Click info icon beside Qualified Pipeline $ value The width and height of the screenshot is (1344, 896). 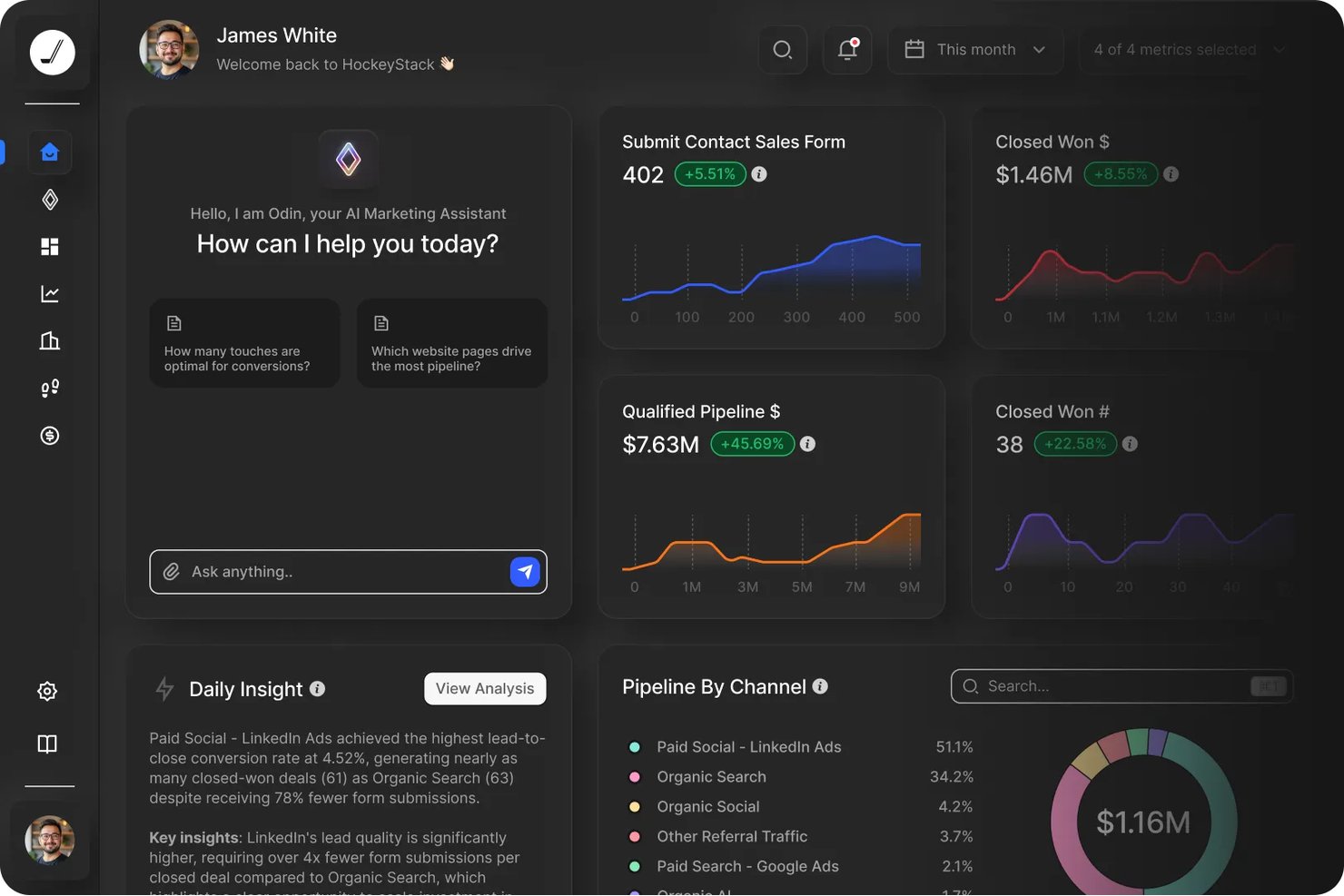pyautogui.click(x=807, y=444)
